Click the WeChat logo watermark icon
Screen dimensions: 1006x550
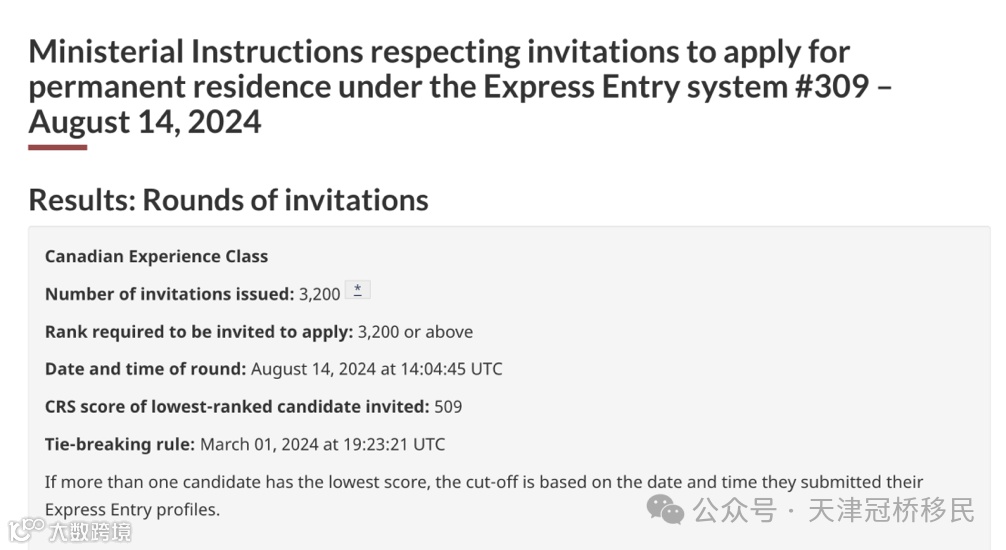(665, 510)
